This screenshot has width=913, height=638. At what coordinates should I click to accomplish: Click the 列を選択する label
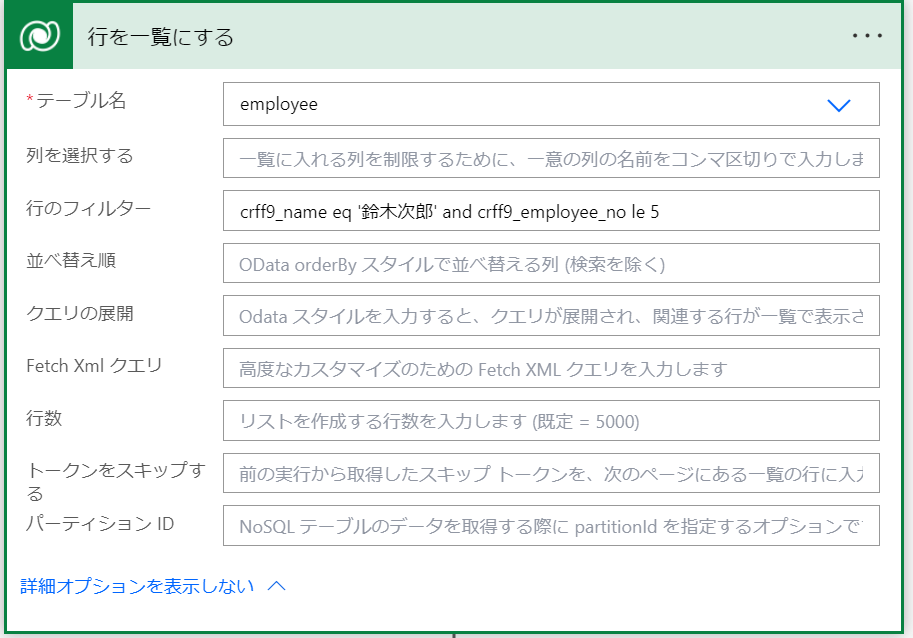pyautogui.click(x=80, y=155)
